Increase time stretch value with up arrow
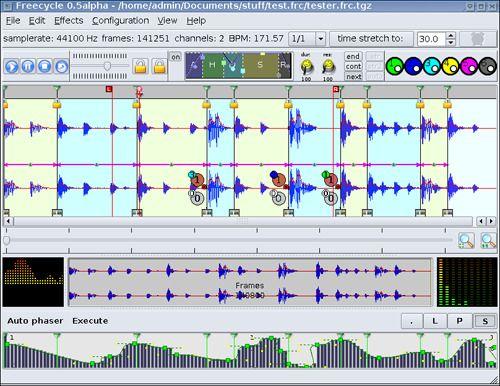The width and height of the screenshot is (500, 386). click(x=451, y=36)
